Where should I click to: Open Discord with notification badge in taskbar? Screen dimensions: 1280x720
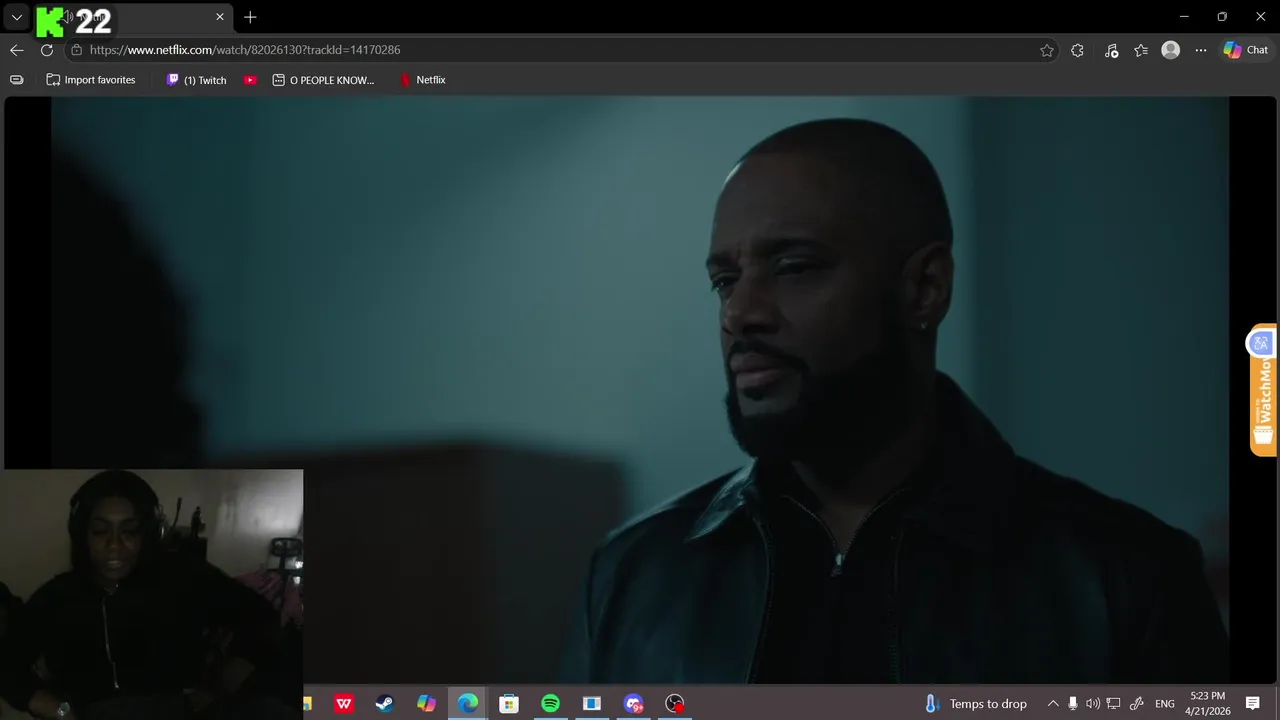633,704
